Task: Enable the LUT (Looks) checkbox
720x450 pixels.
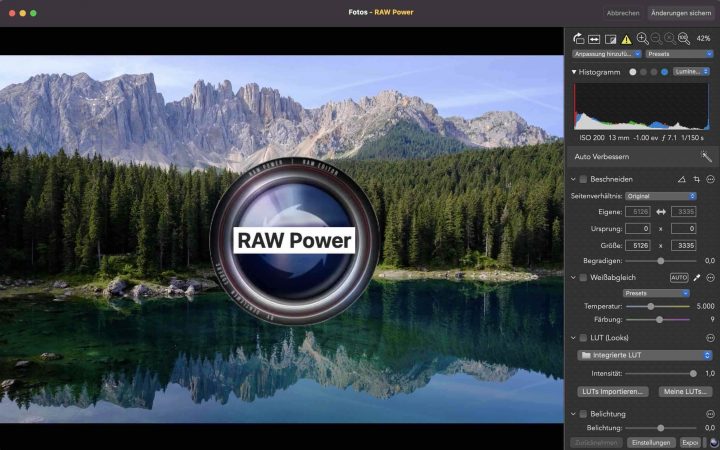Action: tap(583, 338)
